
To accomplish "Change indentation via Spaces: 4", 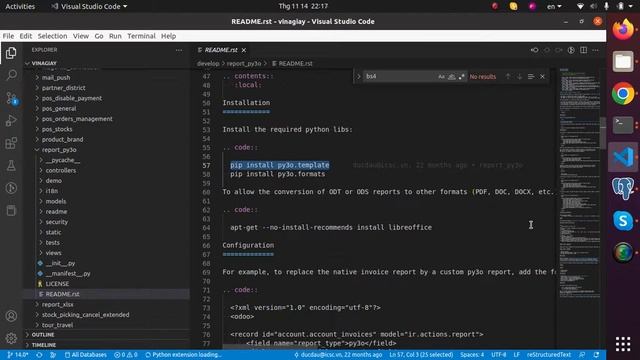I will (x=472, y=355).
